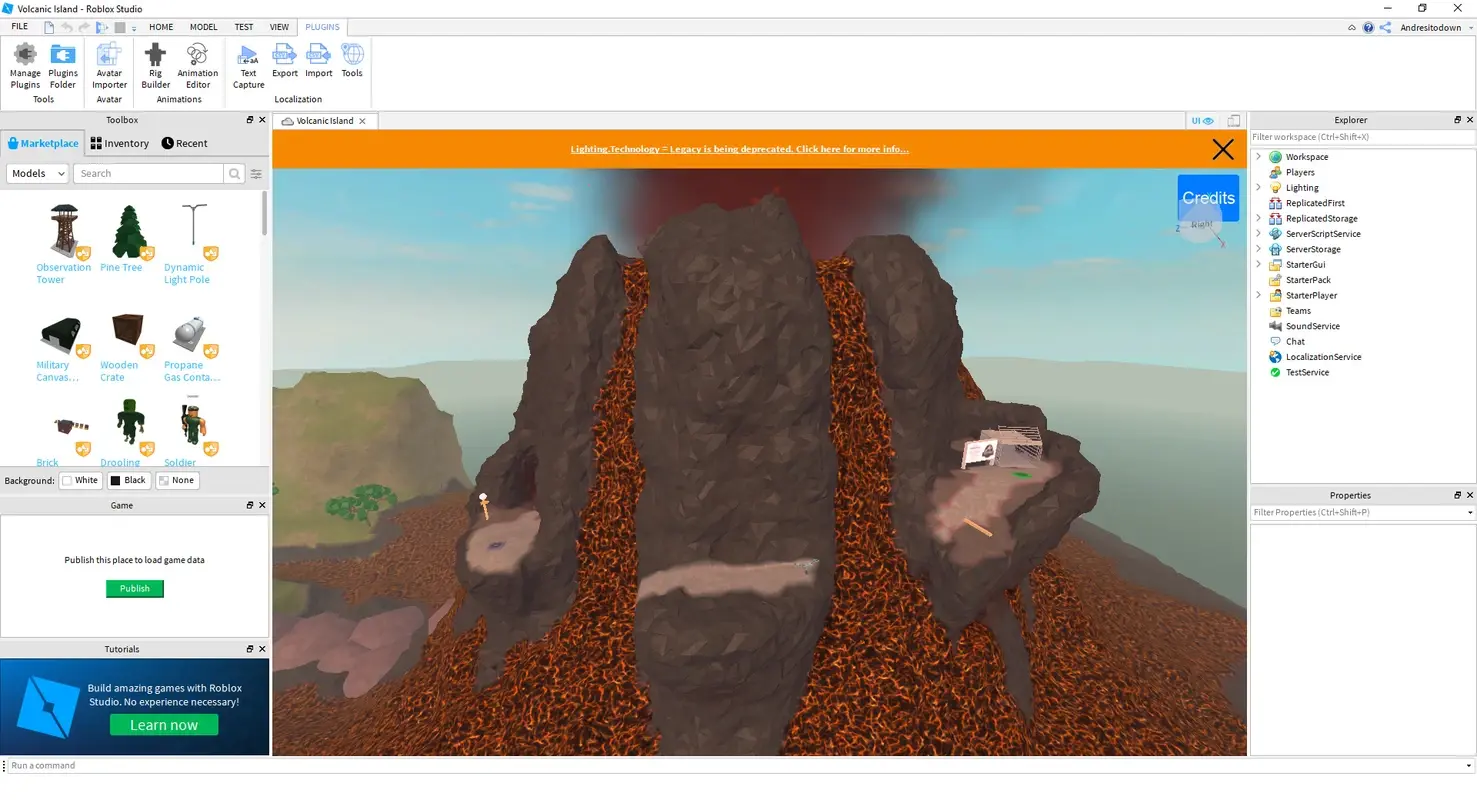
Task: Select the Black background option
Action: 128,481
